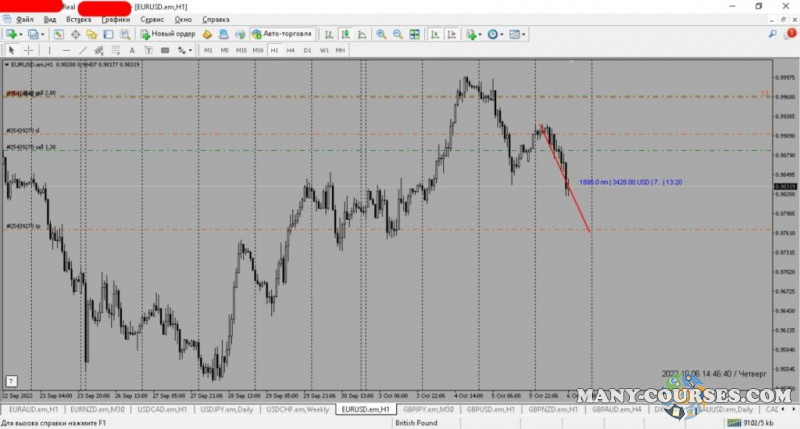The width and height of the screenshot is (800, 429).
Task: Open the new chart dropdown arrow
Action: (x=21, y=34)
